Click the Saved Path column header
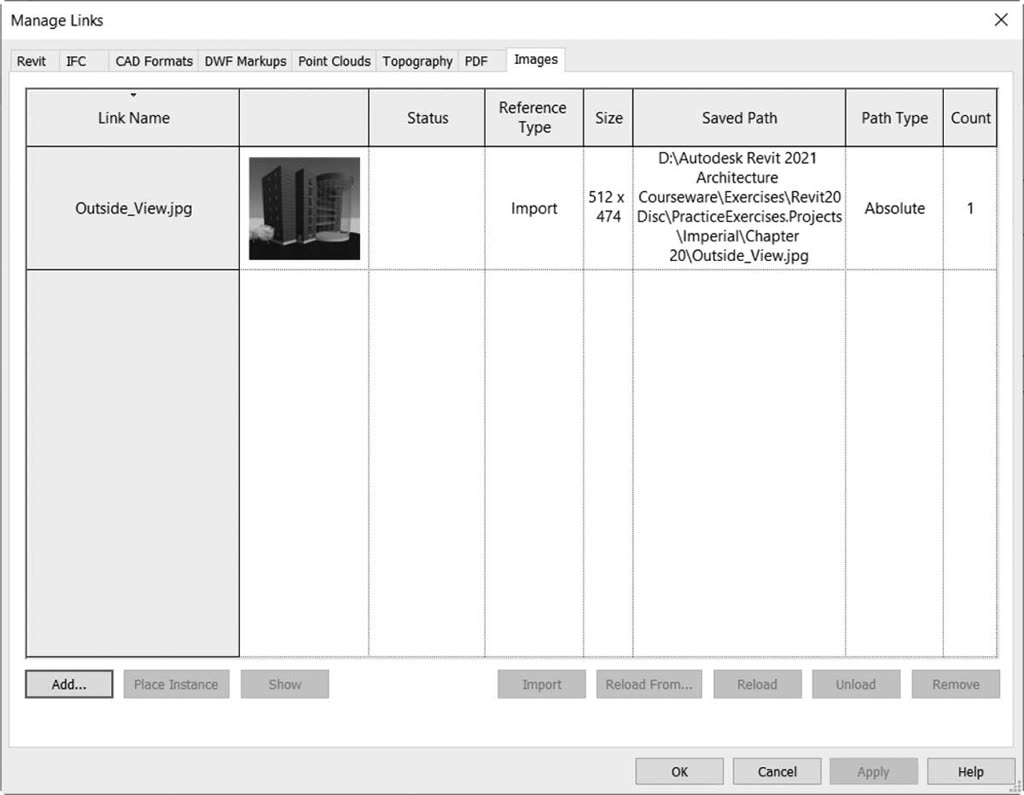This screenshot has width=1024, height=795. click(x=739, y=118)
